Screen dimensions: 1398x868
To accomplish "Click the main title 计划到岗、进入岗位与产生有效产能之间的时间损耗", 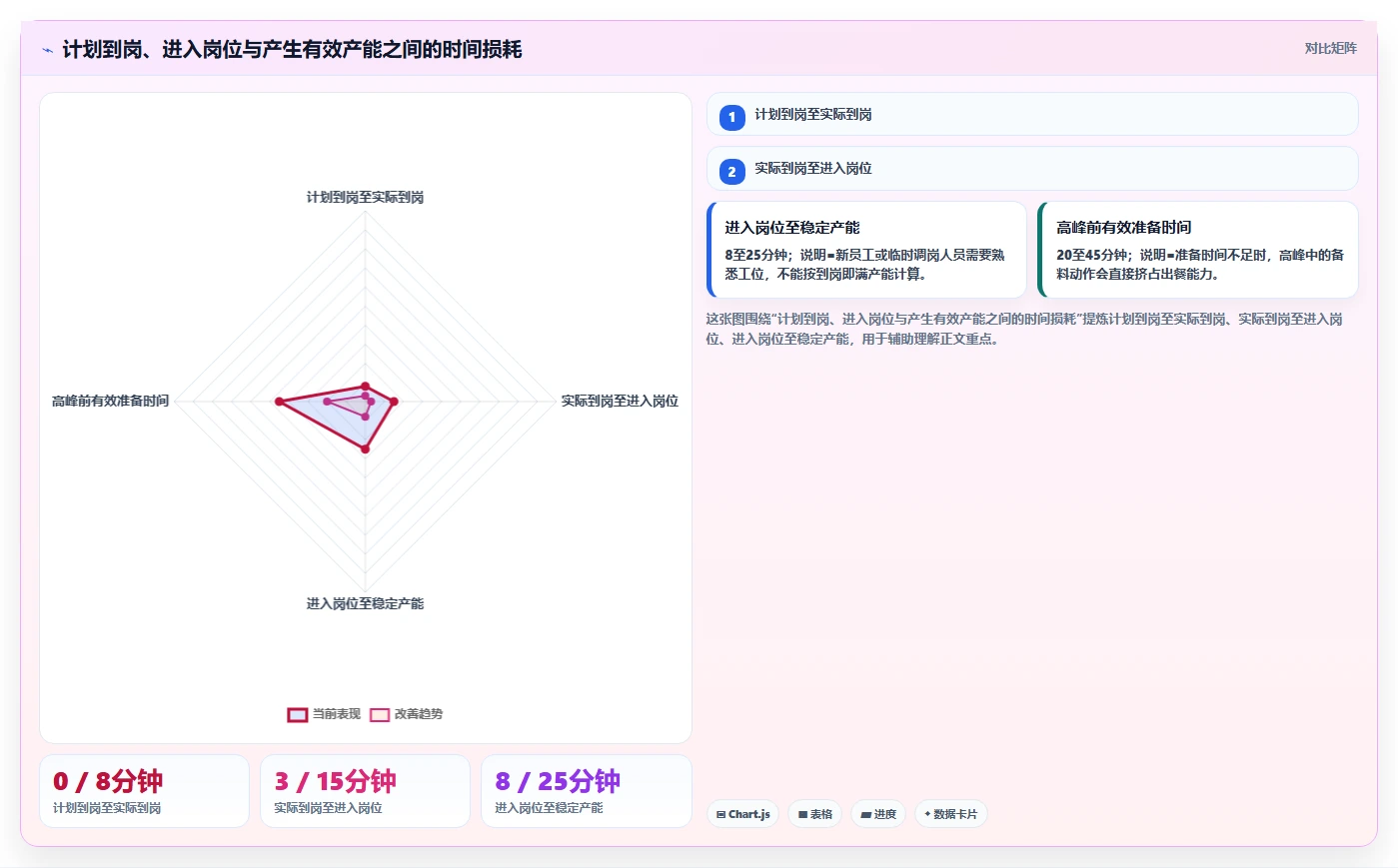I will point(292,49).
